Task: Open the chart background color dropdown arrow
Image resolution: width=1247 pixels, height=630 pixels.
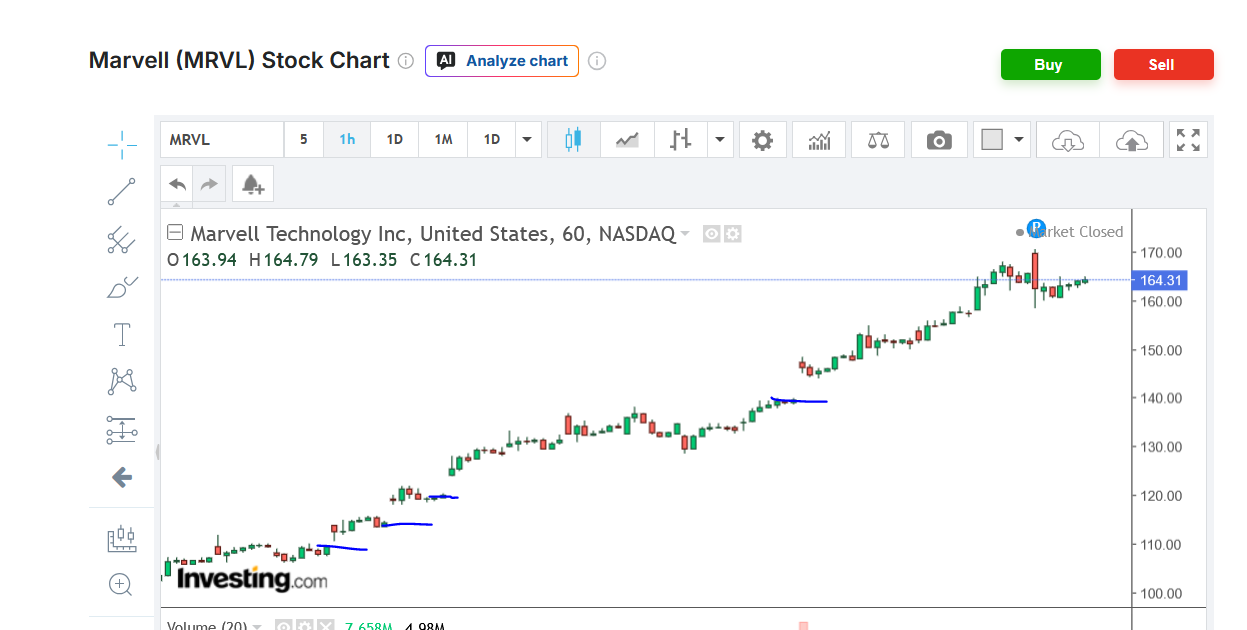Action: (x=1020, y=140)
